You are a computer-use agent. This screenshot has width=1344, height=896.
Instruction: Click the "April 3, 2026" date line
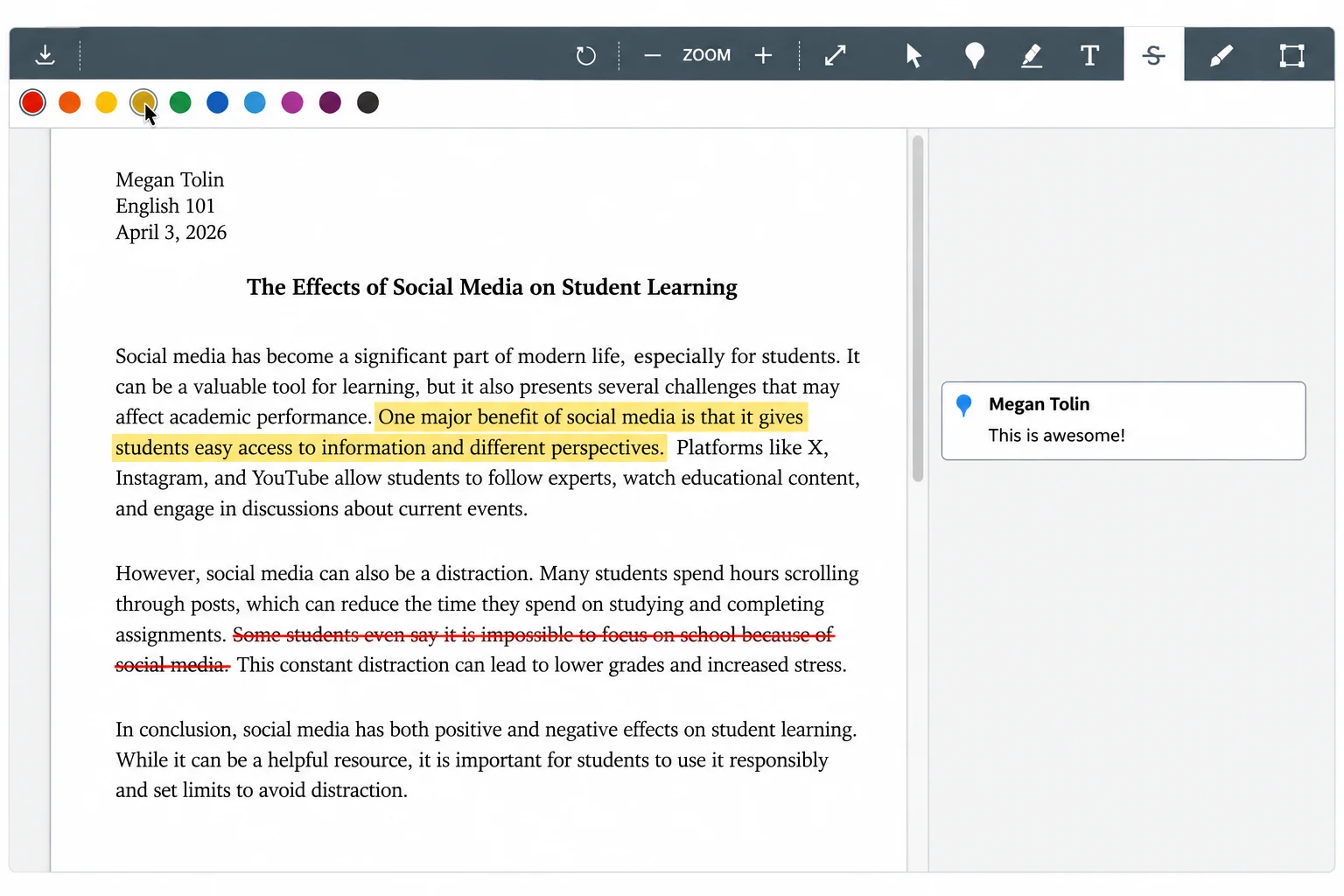coord(171,232)
